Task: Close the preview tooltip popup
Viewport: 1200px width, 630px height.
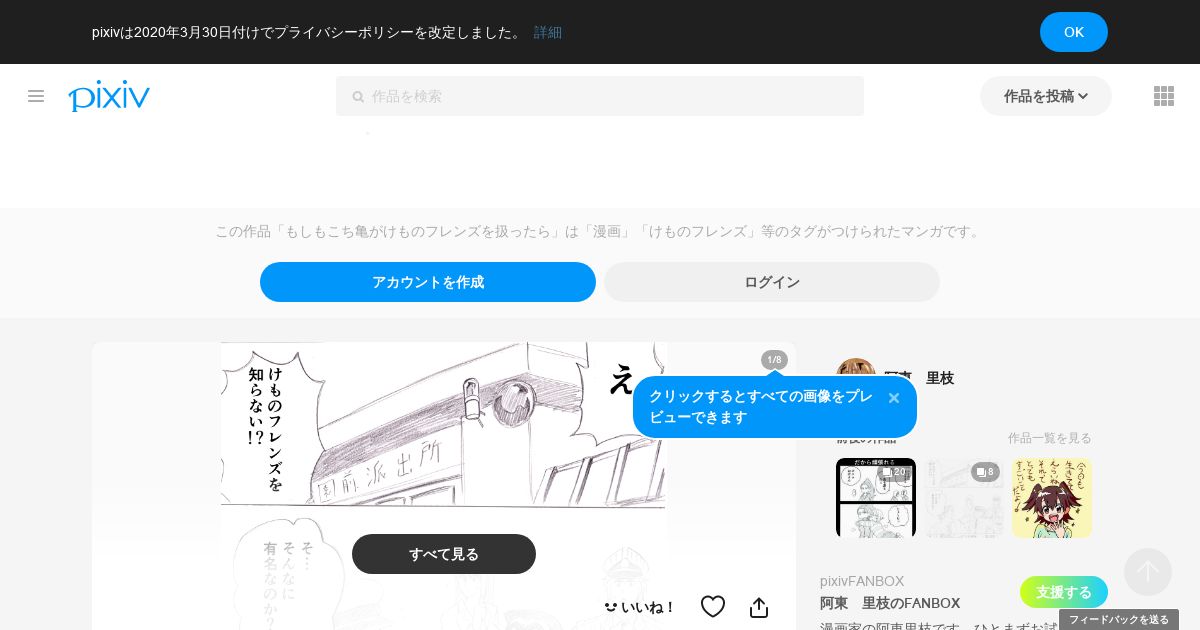Action: [x=894, y=398]
